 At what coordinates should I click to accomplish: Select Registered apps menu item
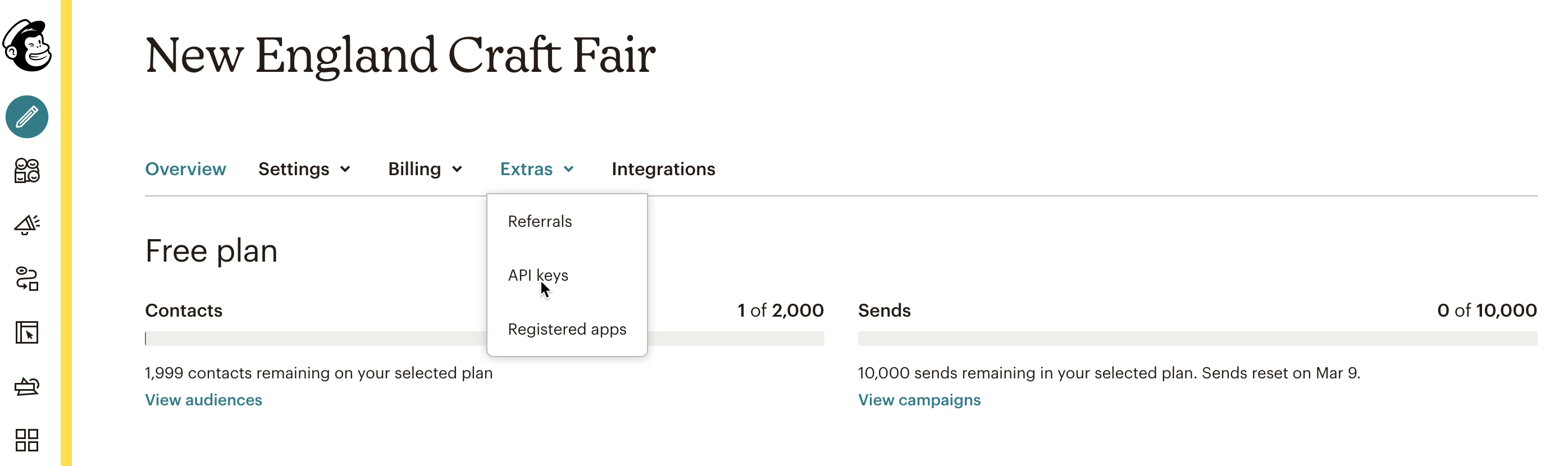click(567, 329)
